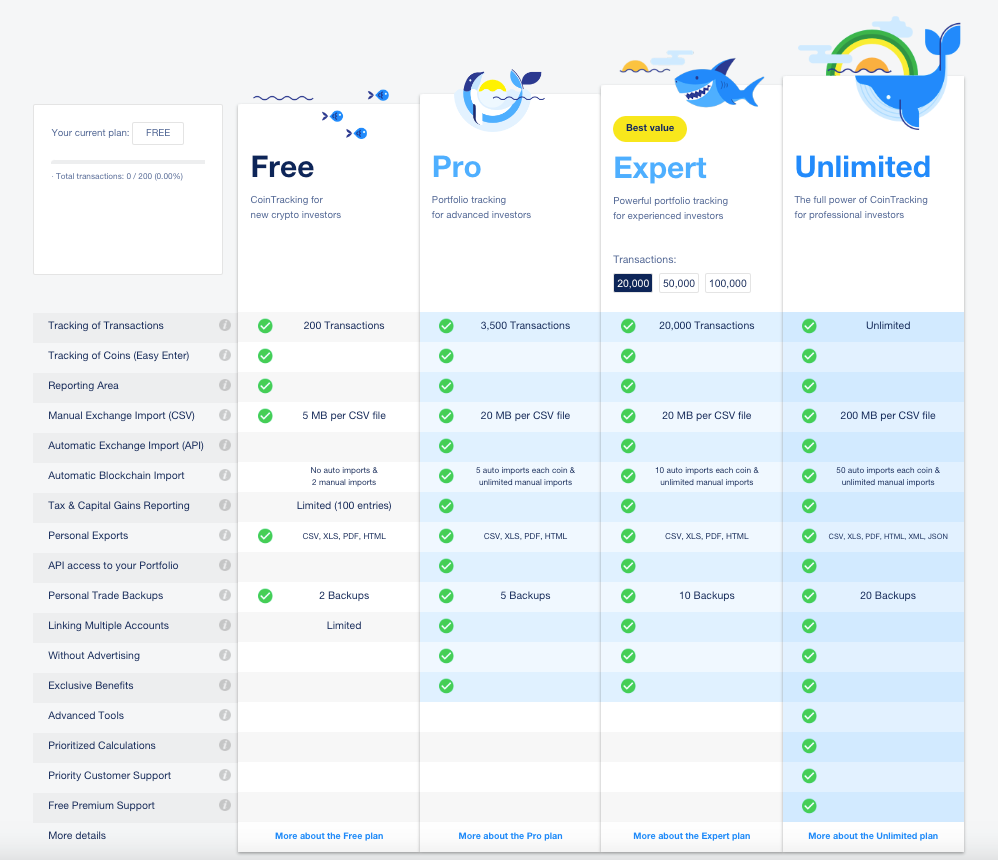Click the Best value badge
This screenshot has width=998, height=860.
click(x=650, y=129)
